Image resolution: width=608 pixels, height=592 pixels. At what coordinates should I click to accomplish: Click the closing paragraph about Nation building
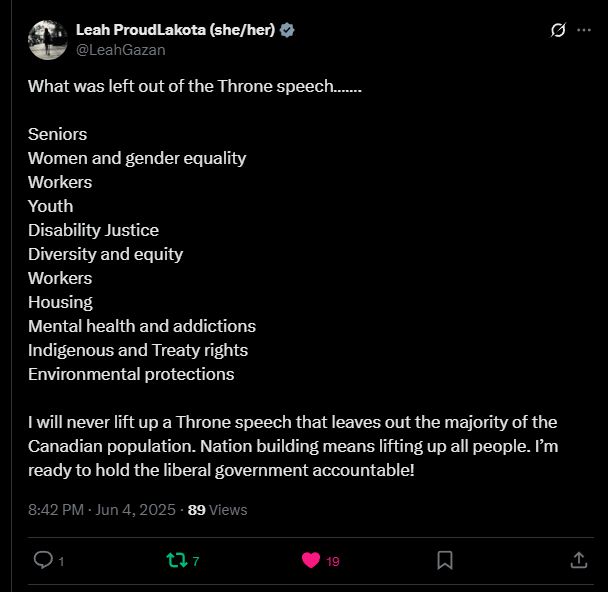click(x=293, y=446)
